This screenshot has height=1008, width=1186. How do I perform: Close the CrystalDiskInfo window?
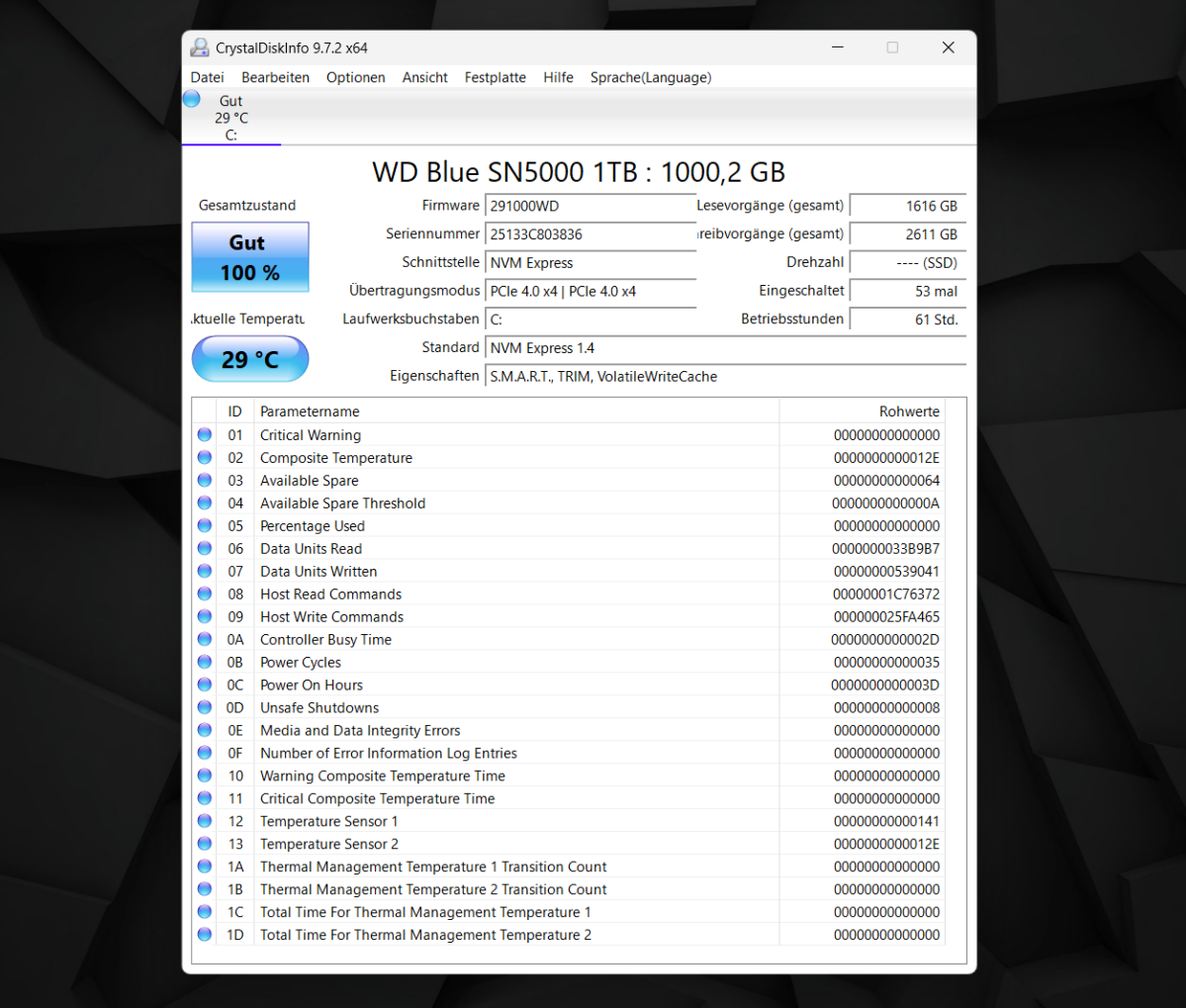click(948, 46)
